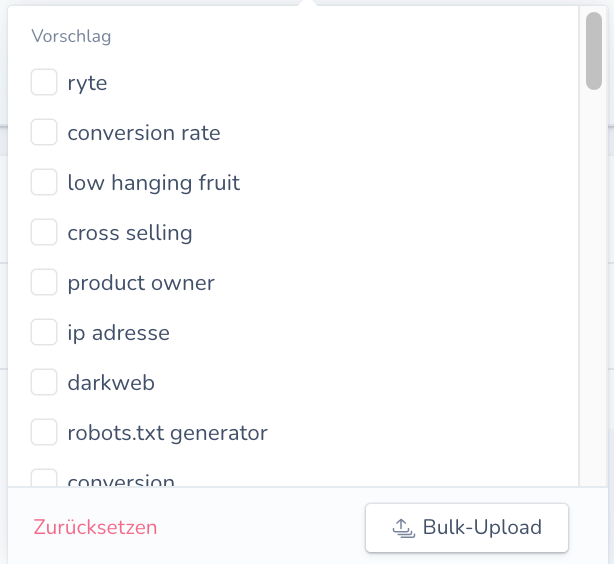Click the conversion rate label text
The width and height of the screenshot is (614, 564).
[x=144, y=133]
